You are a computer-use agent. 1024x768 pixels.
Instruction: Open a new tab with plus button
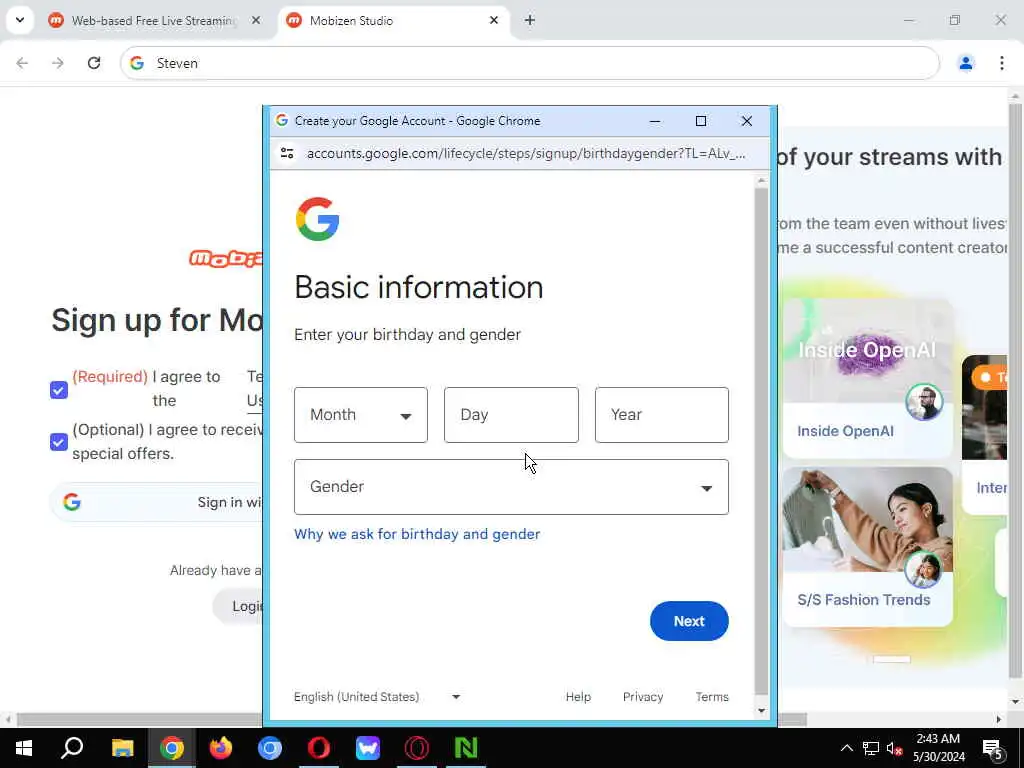pos(530,21)
